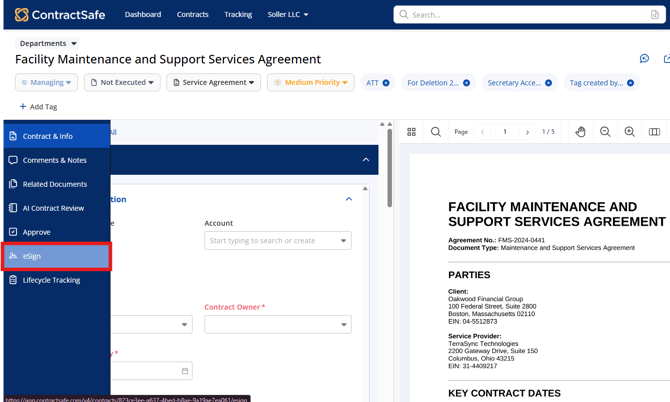Open Comments & Notes section
This screenshot has height=402, width=670.
click(x=57, y=160)
